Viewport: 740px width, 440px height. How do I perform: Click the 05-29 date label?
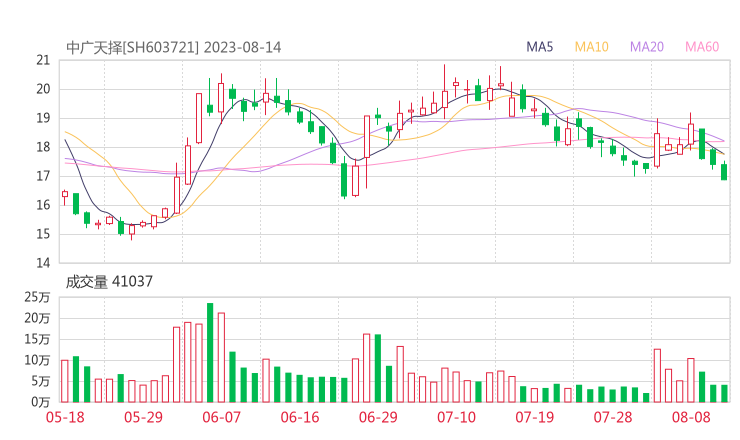(x=143, y=417)
